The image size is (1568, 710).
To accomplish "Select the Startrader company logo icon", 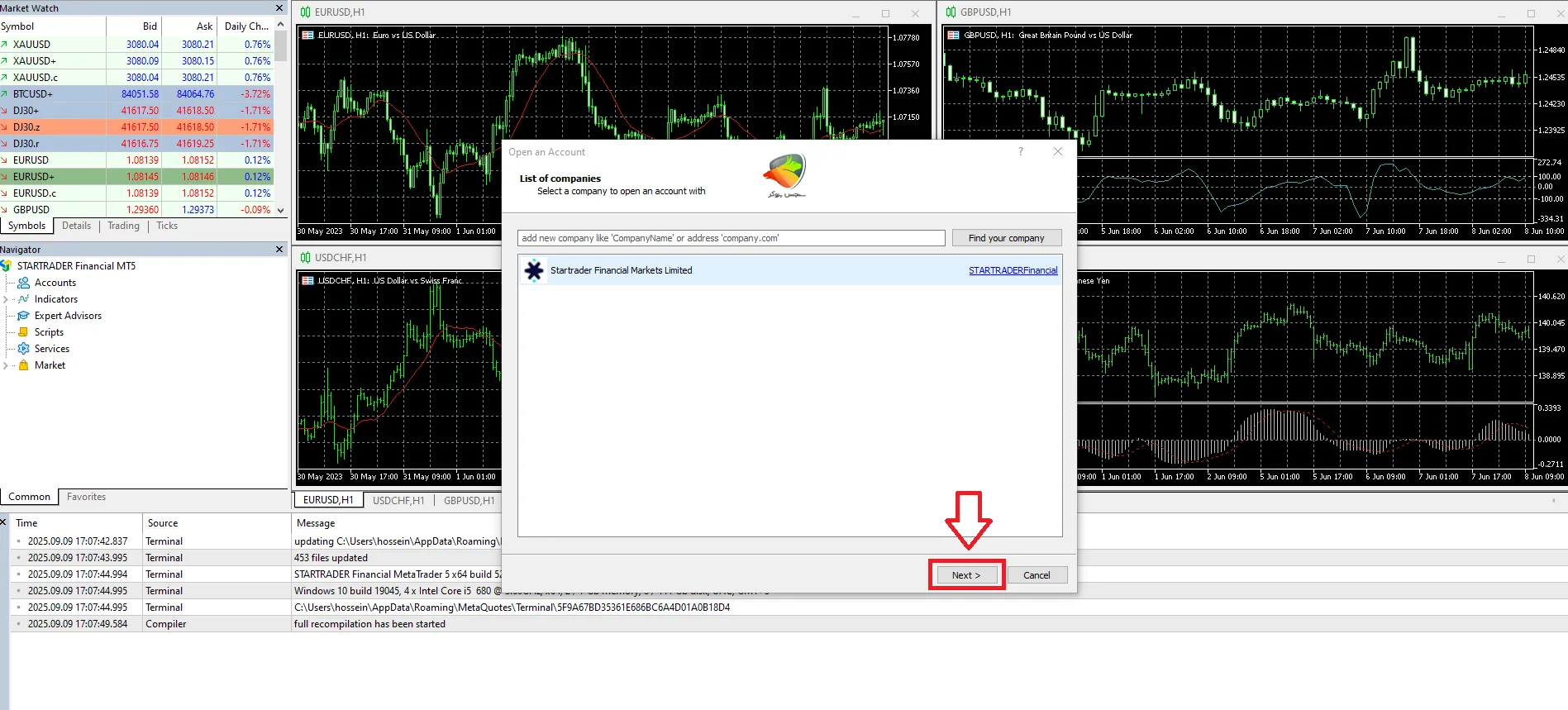I will click(534, 270).
